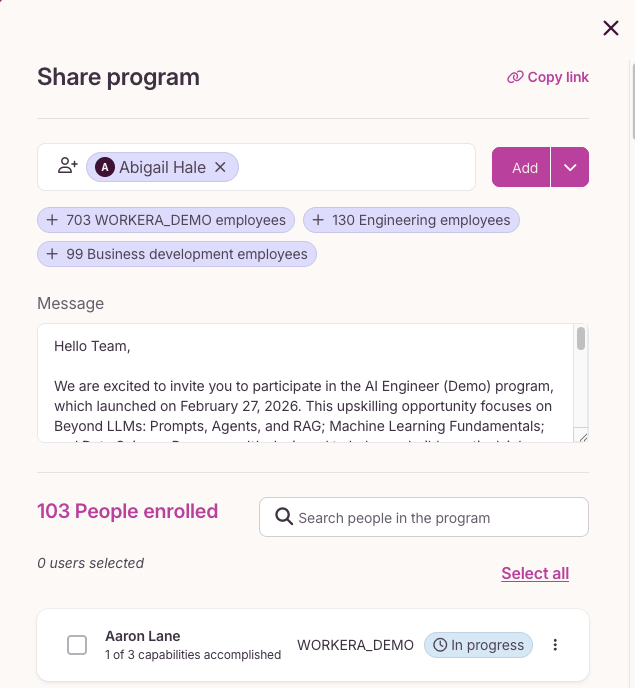Click the Message box scrollbar thumb
The width and height of the screenshot is (635, 688).
(581, 338)
